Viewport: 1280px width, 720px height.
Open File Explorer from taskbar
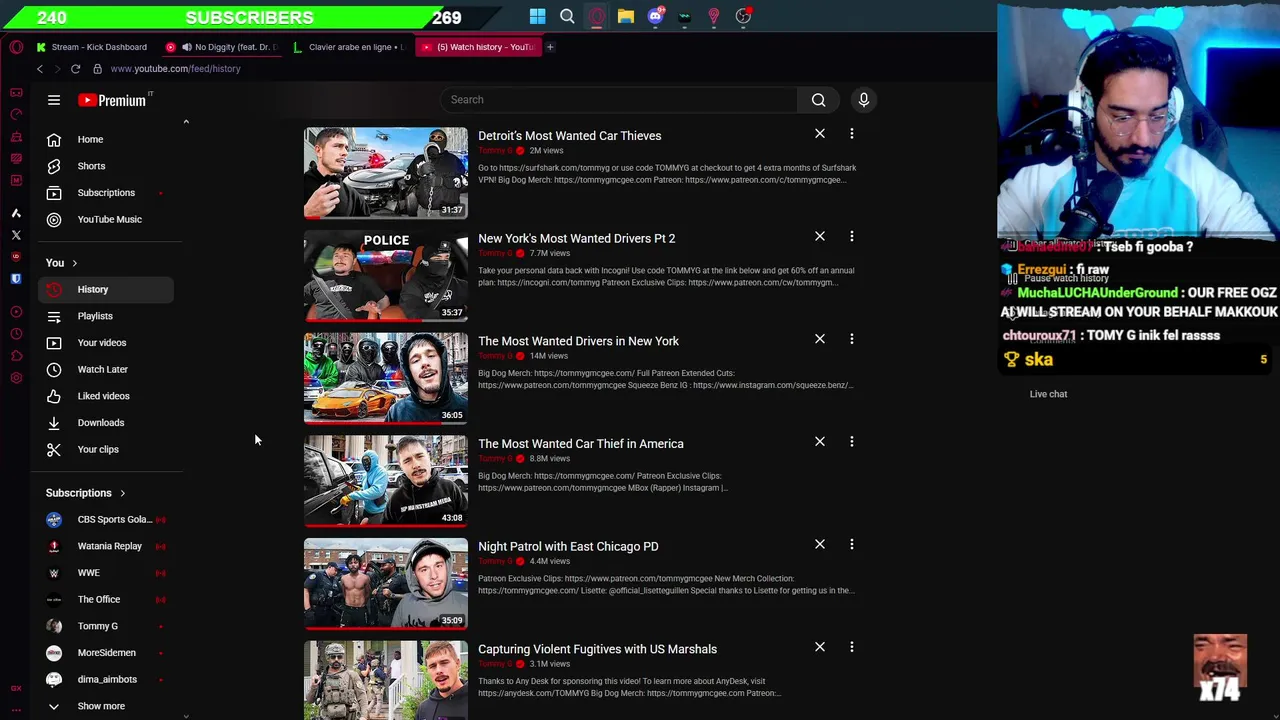pyautogui.click(x=626, y=16)
